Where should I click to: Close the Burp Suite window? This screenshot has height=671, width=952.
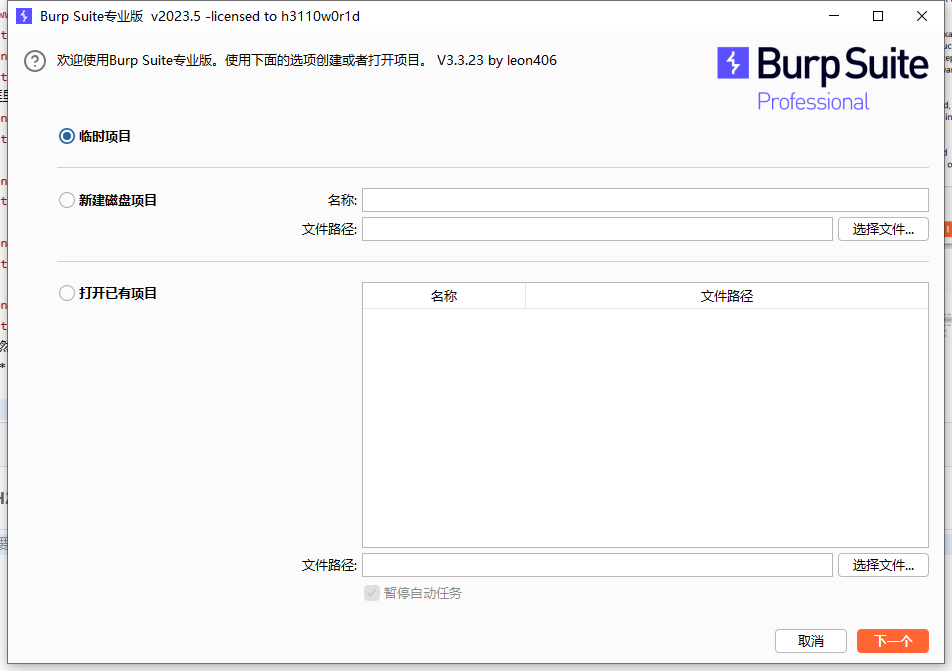[922, 16]
